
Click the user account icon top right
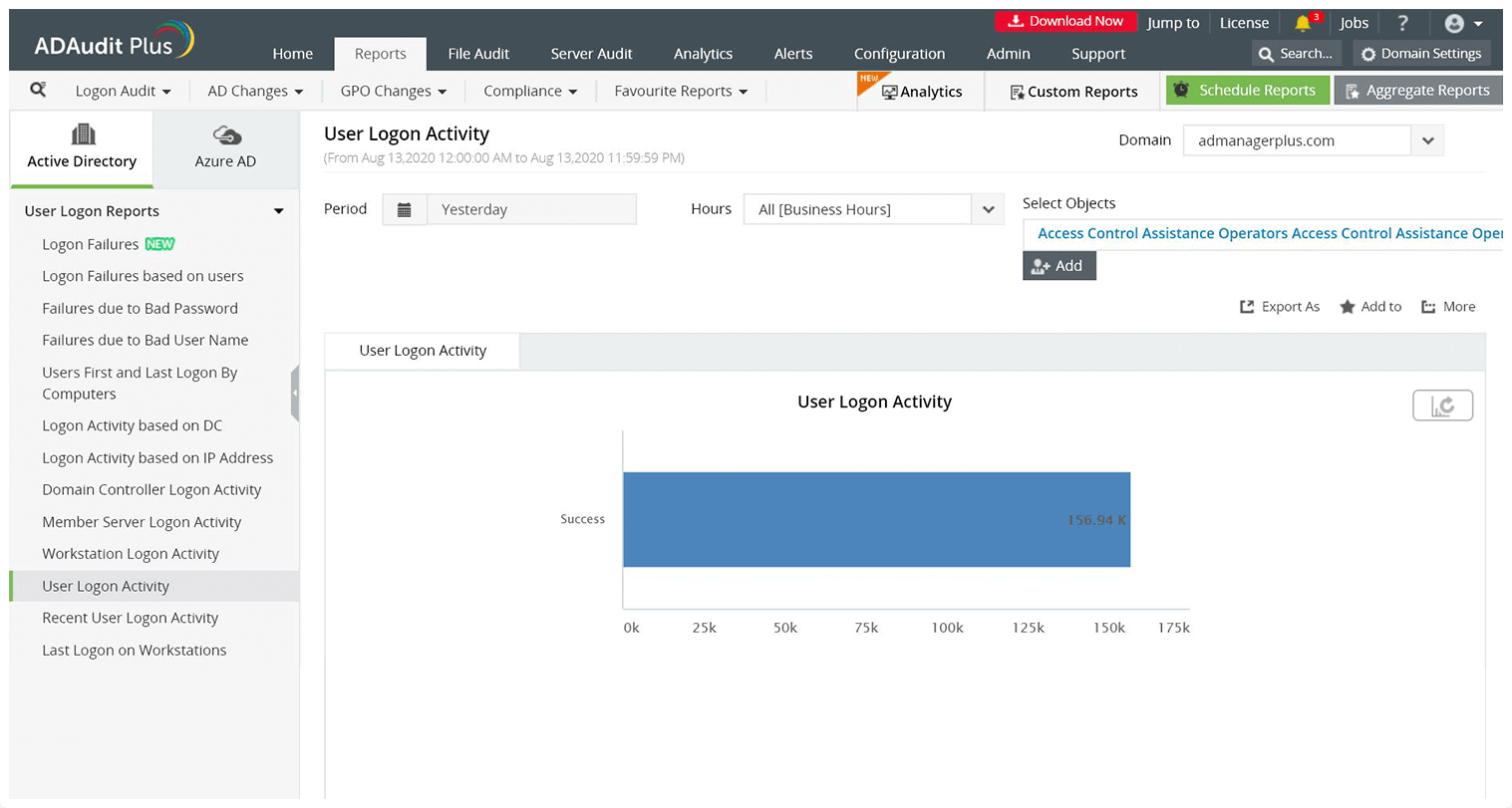pos(1456,22)
